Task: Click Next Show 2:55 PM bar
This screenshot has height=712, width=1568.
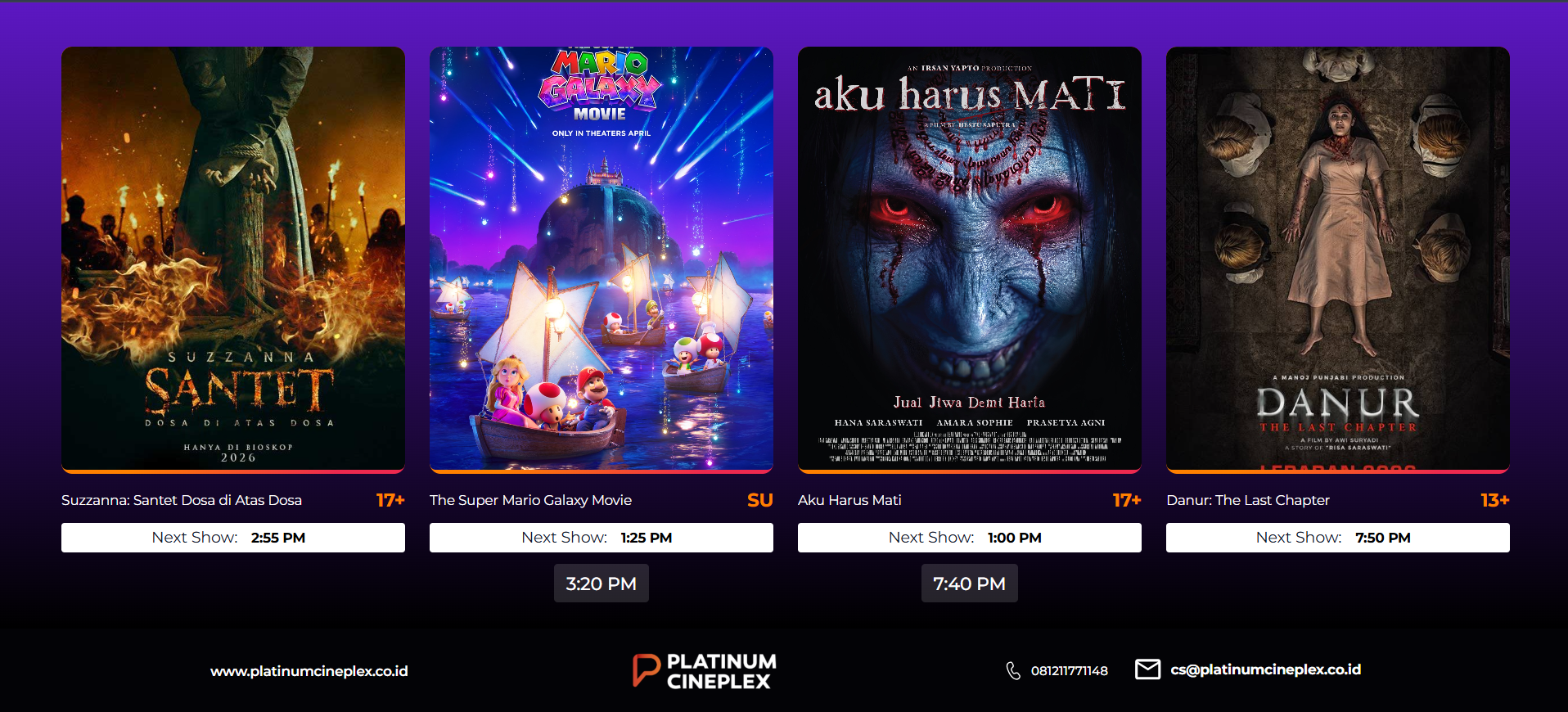Action: (x=233, y=538)
